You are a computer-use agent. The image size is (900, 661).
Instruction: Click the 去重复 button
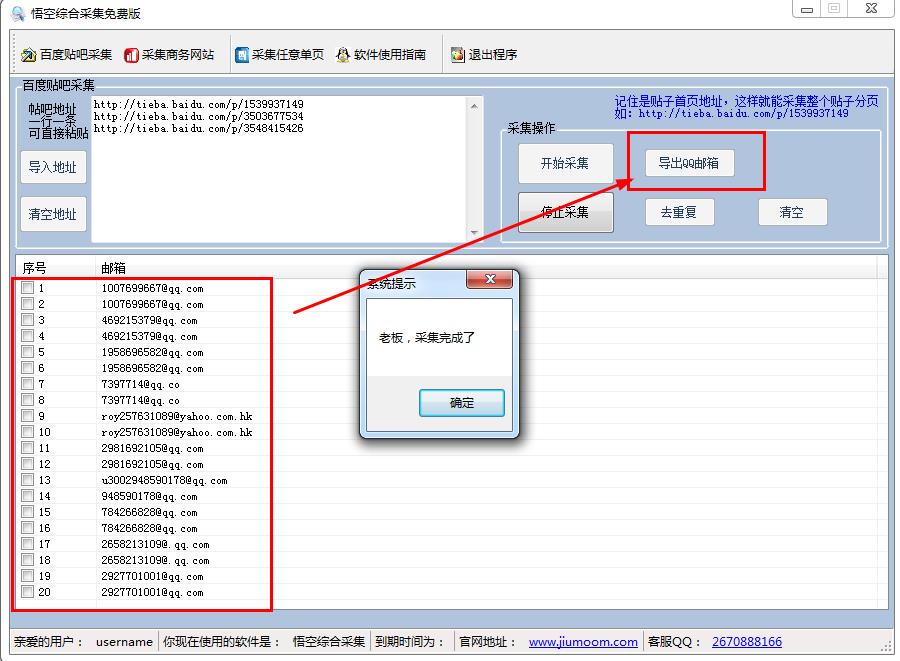pos(679,212)
